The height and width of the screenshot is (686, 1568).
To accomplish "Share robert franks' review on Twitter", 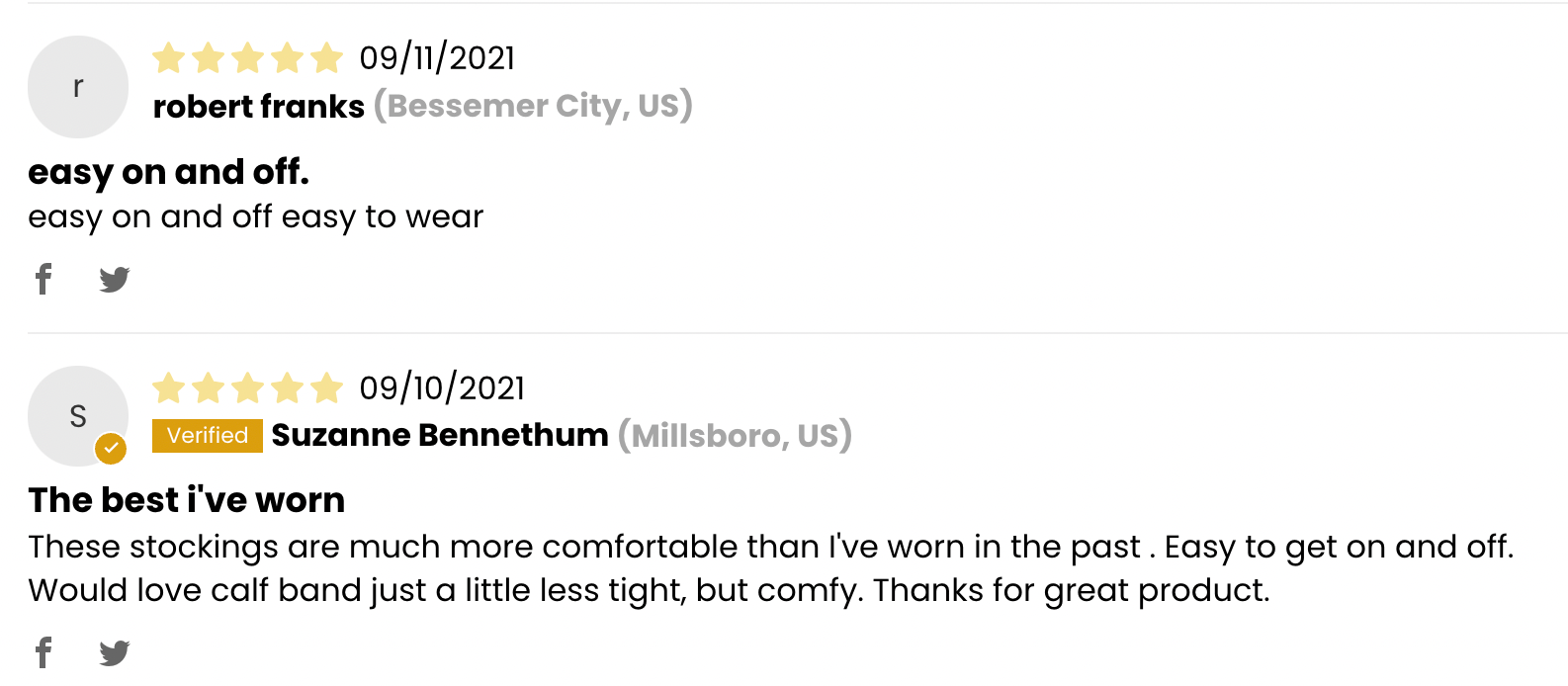I will click(x=115, y=280).
